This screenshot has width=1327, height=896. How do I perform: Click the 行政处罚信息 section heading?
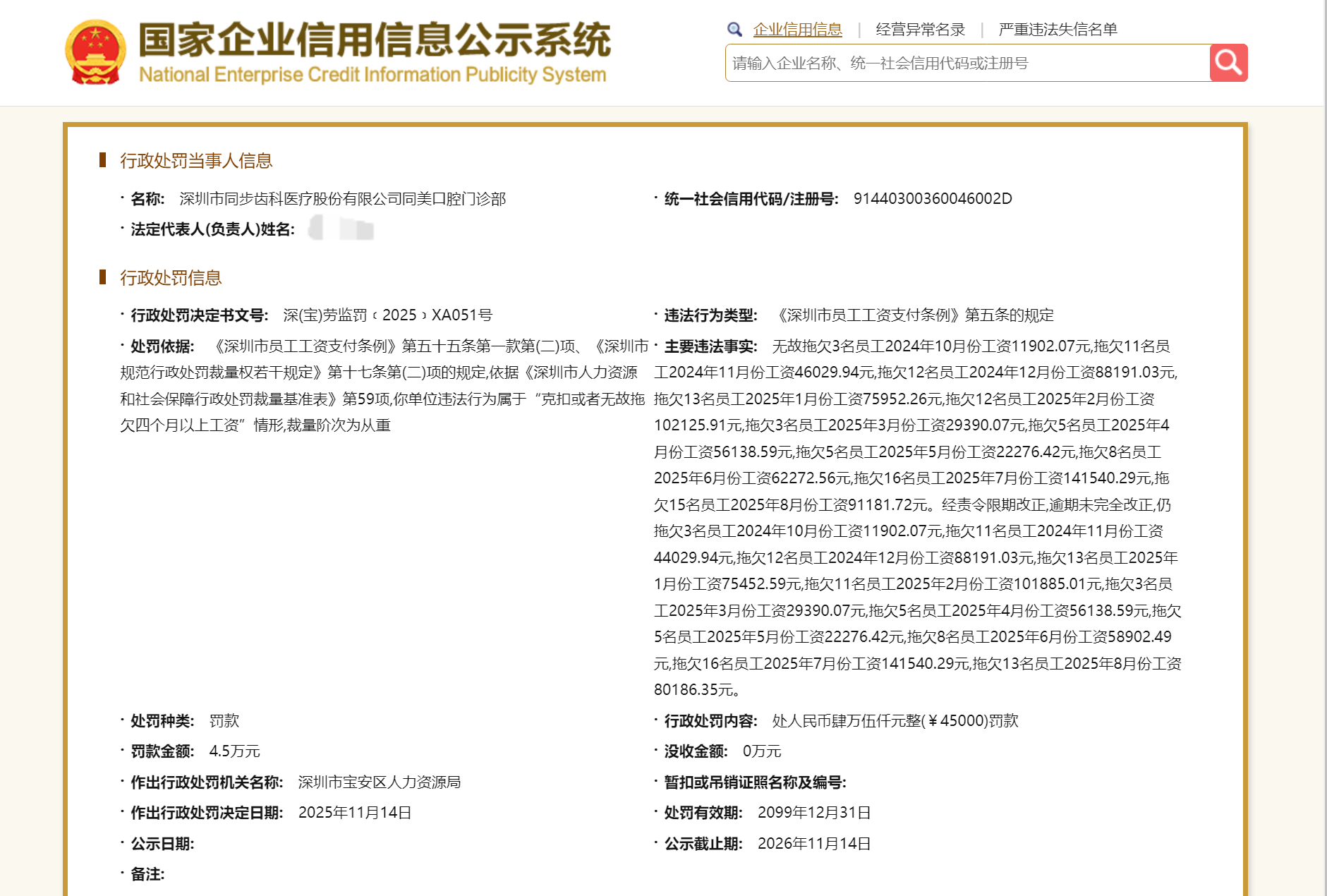170,278
